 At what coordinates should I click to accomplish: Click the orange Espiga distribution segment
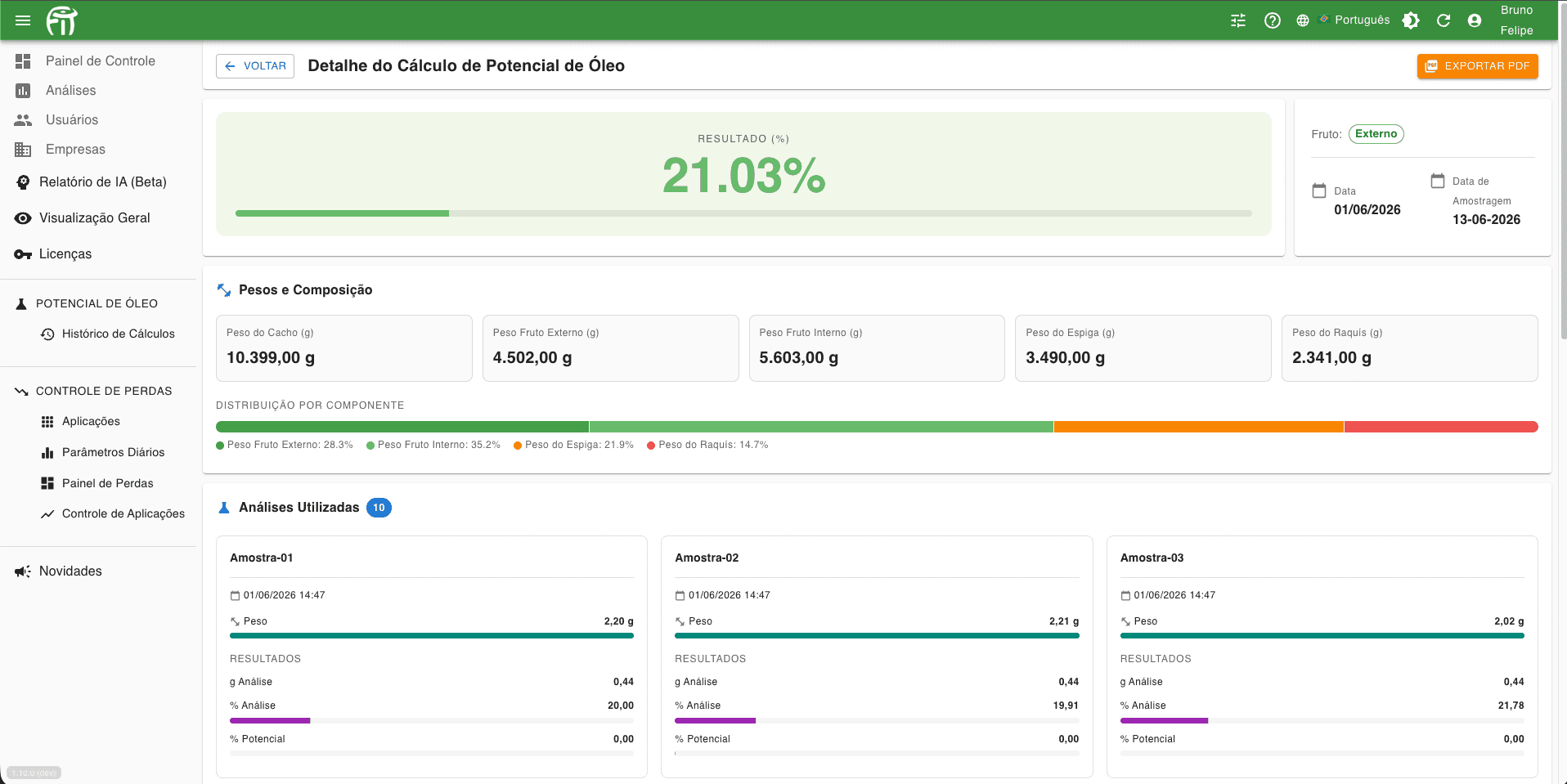[x=1198, y=427]
